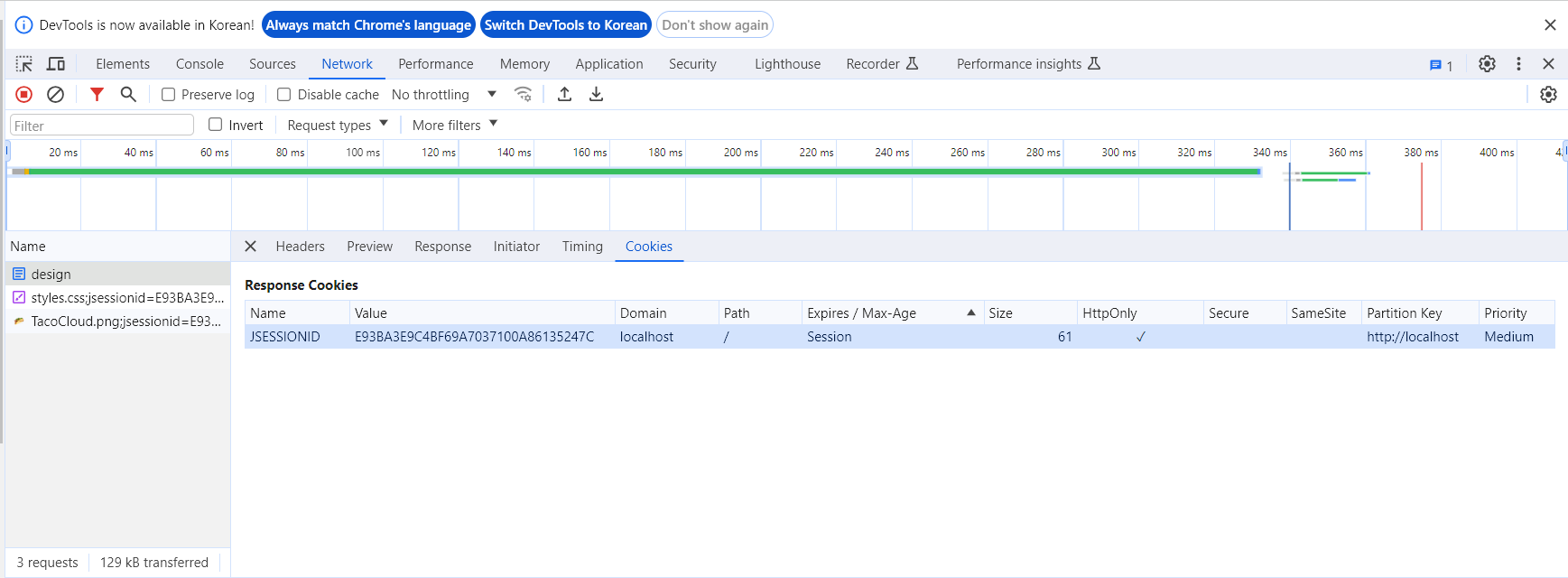Open the Security tab
This screenshot has width=1568, height=578.
click(x=692, y=64)
